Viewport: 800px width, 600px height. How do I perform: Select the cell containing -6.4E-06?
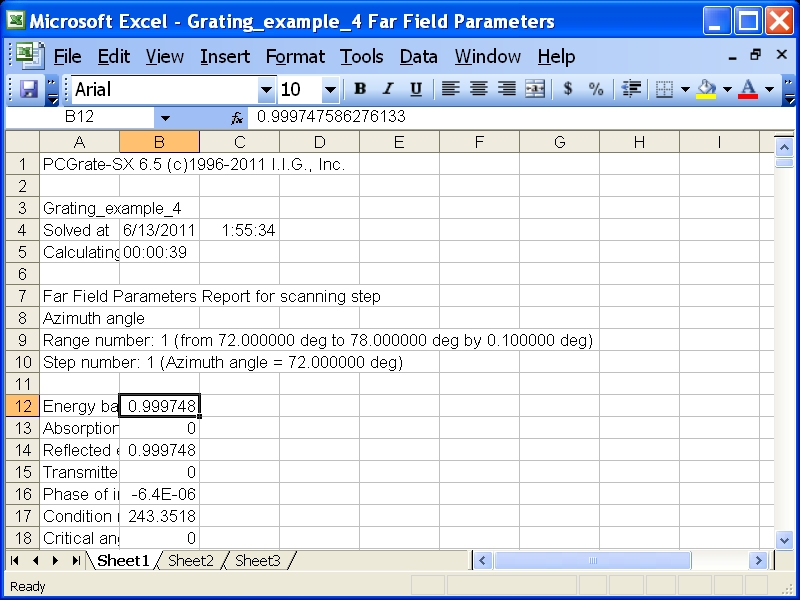pyautogui.click(x=160, y=494)
